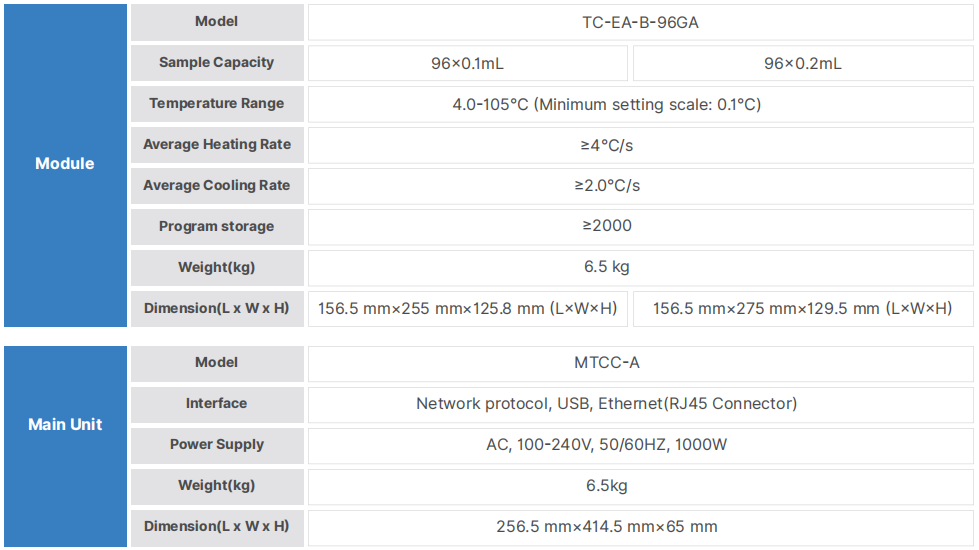Click the Average Cooling Rate label
Image resolution: width=979 pixels, height=550 pixels.
coord(217,186)
